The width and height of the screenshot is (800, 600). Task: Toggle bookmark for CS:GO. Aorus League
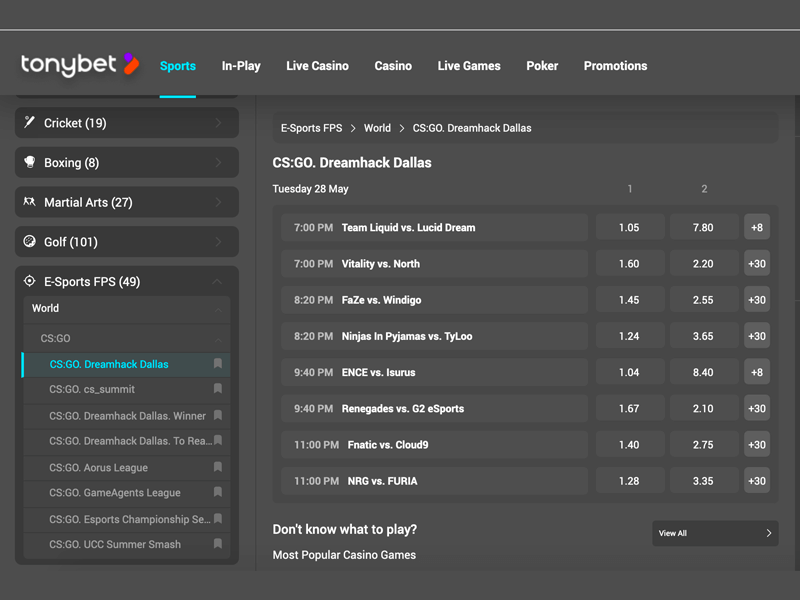[218, 467]
